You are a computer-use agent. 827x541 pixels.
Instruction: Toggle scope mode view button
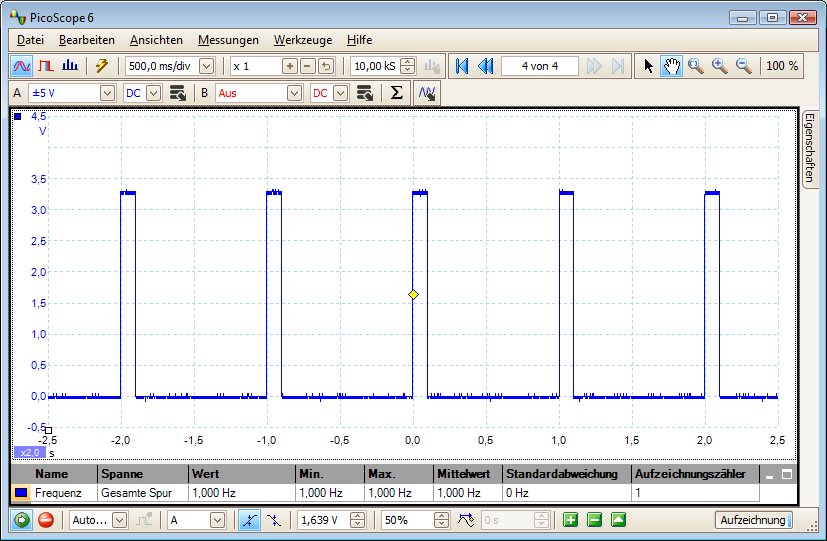pos(21,66)
